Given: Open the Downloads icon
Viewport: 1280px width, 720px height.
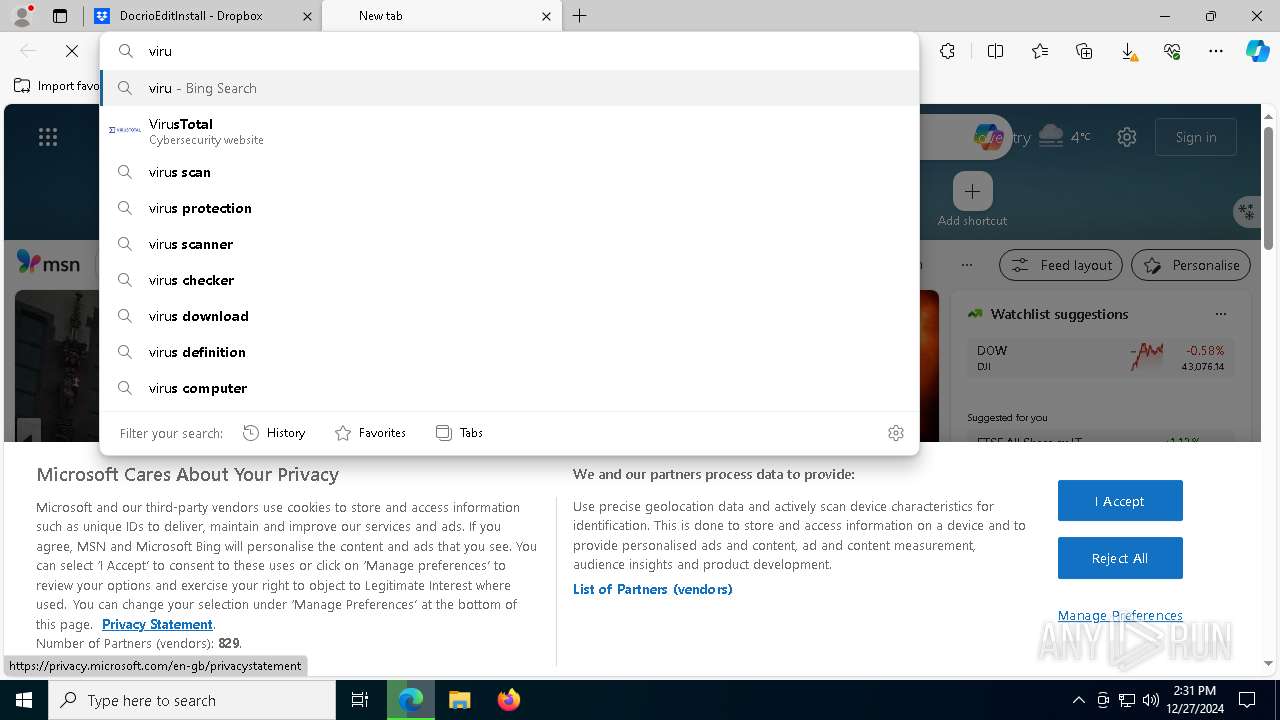Looking at the screenshot, I should tap(1128, 51).
